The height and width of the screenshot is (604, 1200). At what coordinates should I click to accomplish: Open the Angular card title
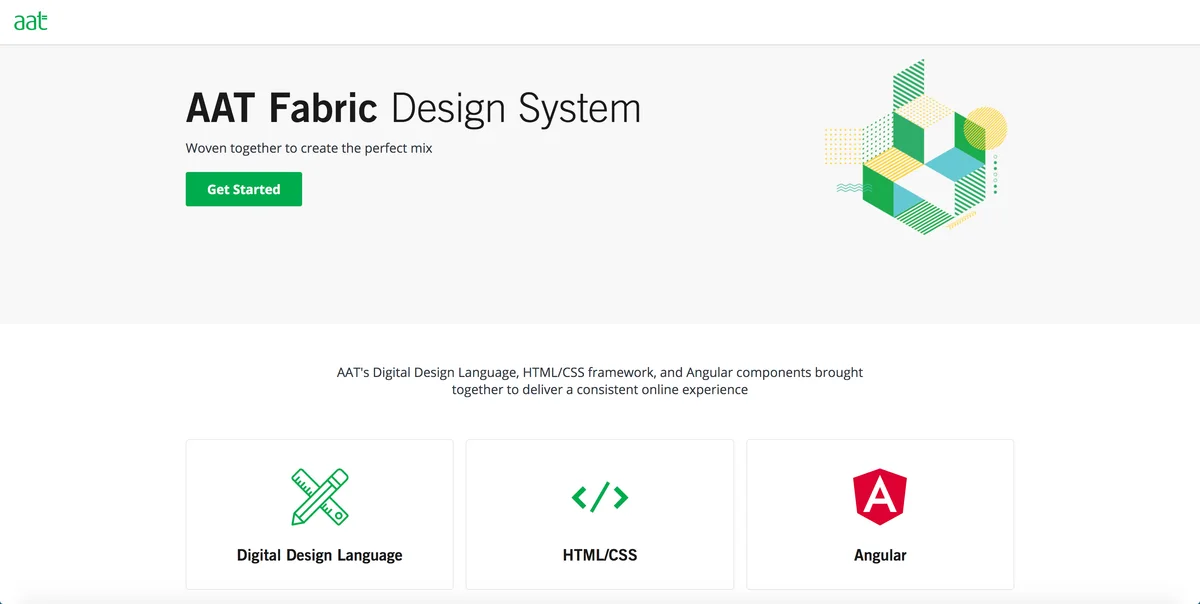pyautogui.click(x=880, y=555)
